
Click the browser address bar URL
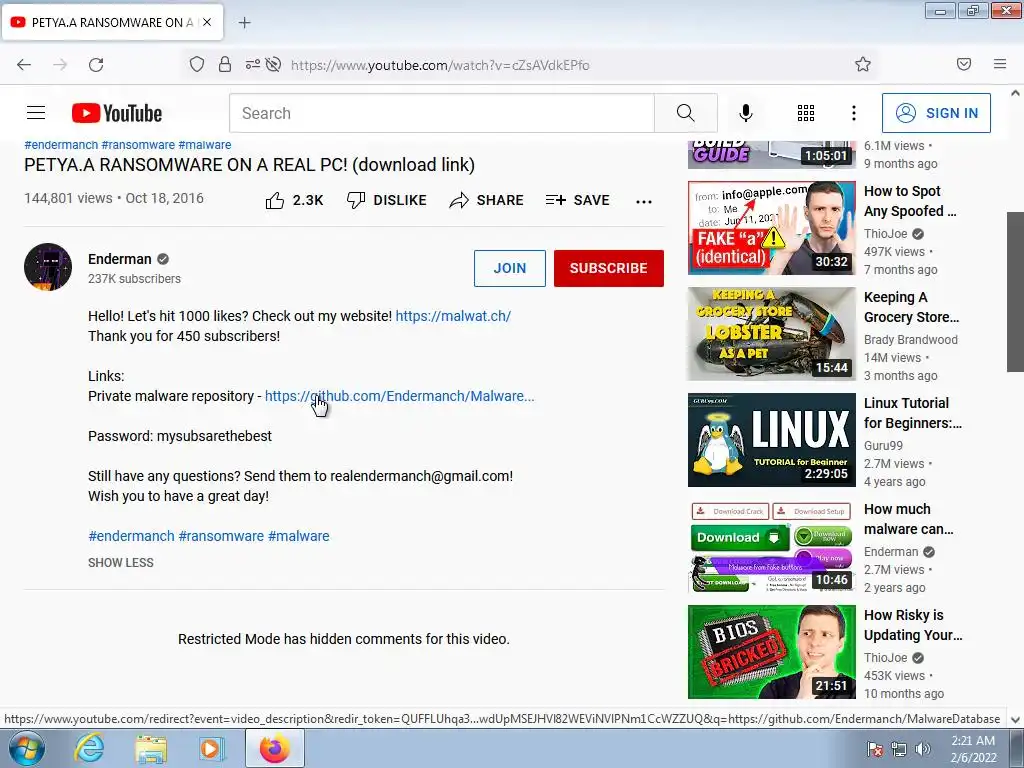point(440,65)
